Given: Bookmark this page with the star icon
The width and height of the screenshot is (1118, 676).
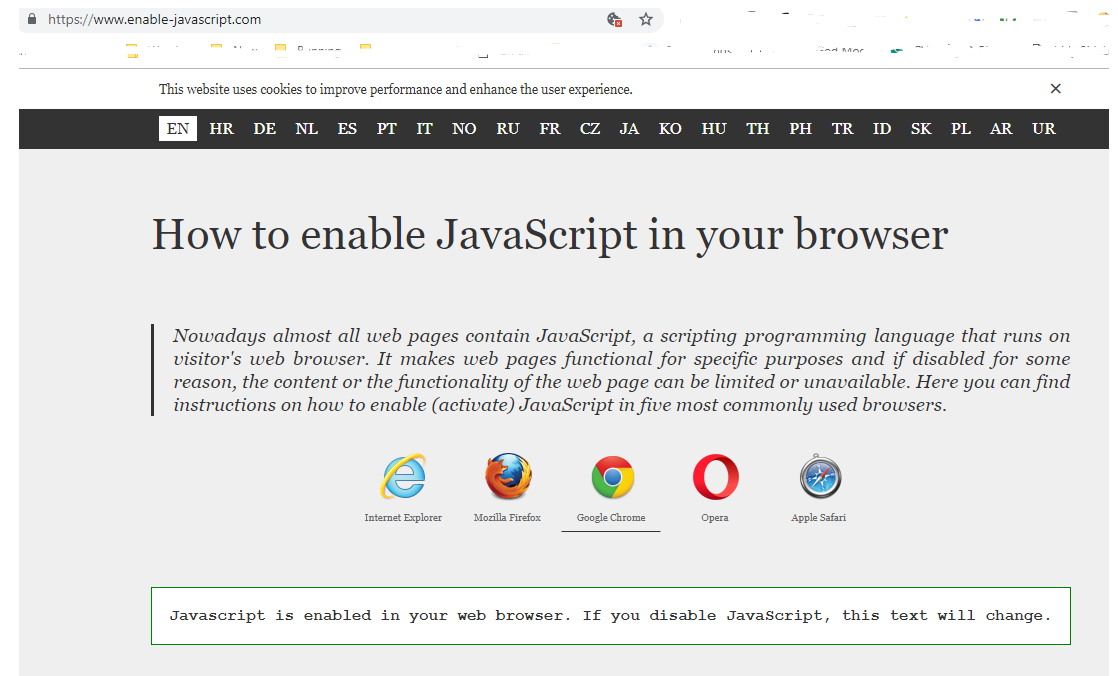Looking at the screenshot, I should click(646, 19).
